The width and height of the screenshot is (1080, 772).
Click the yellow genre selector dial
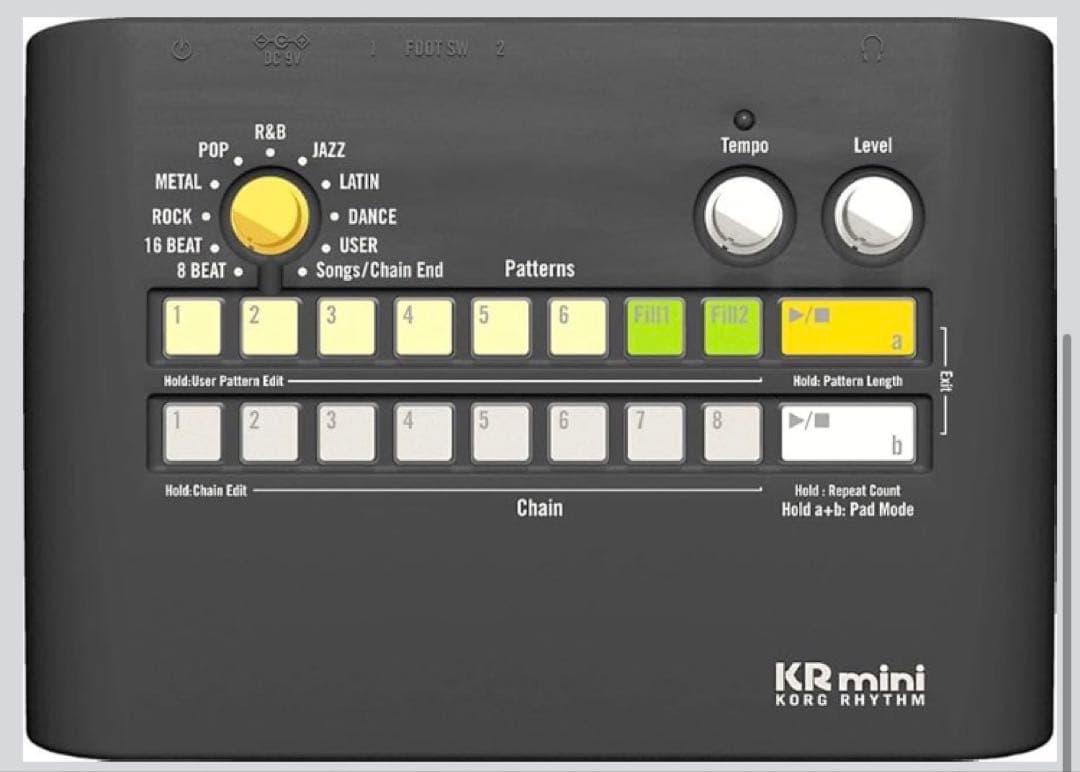[x=269, y=215]
